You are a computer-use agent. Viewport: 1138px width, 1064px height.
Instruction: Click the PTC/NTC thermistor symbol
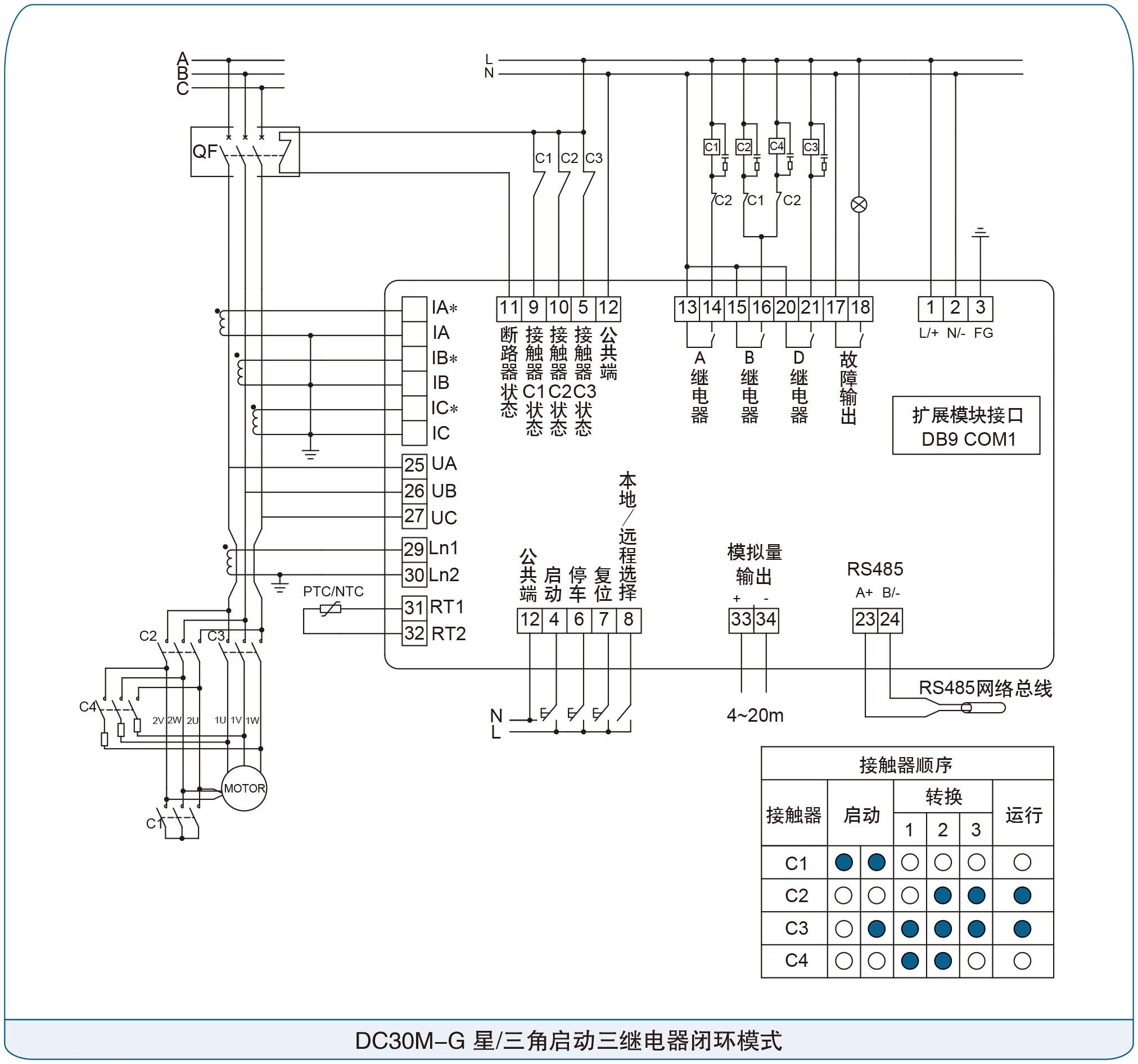330,609
